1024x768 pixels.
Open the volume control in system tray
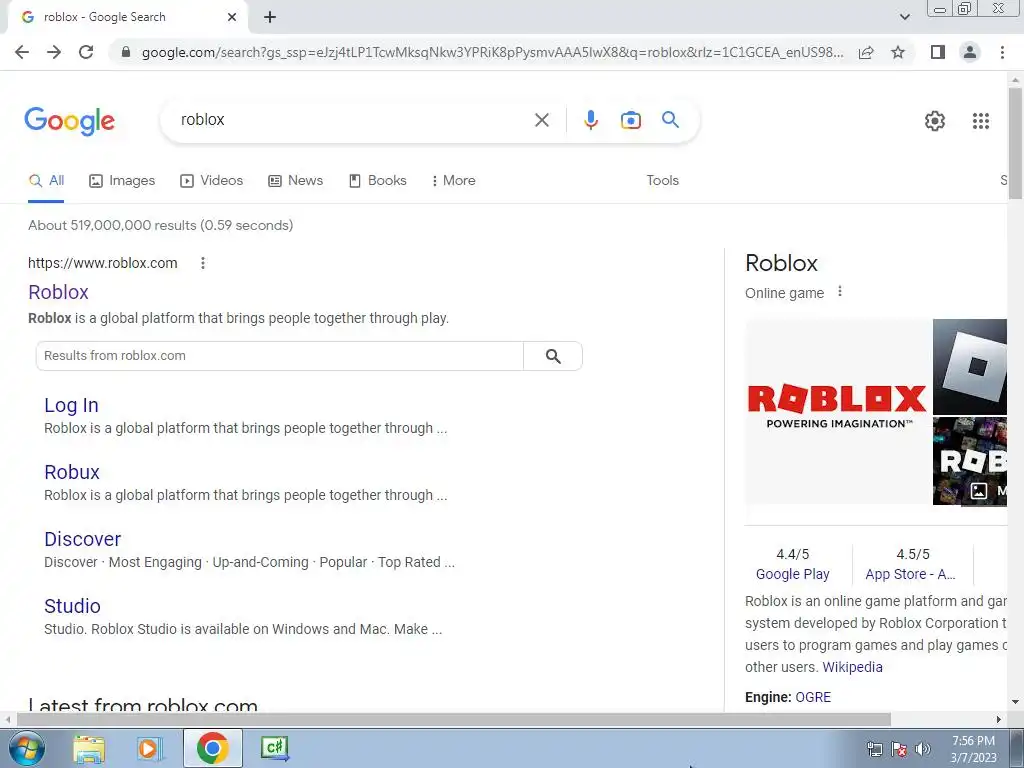click(x=923, y=749)
